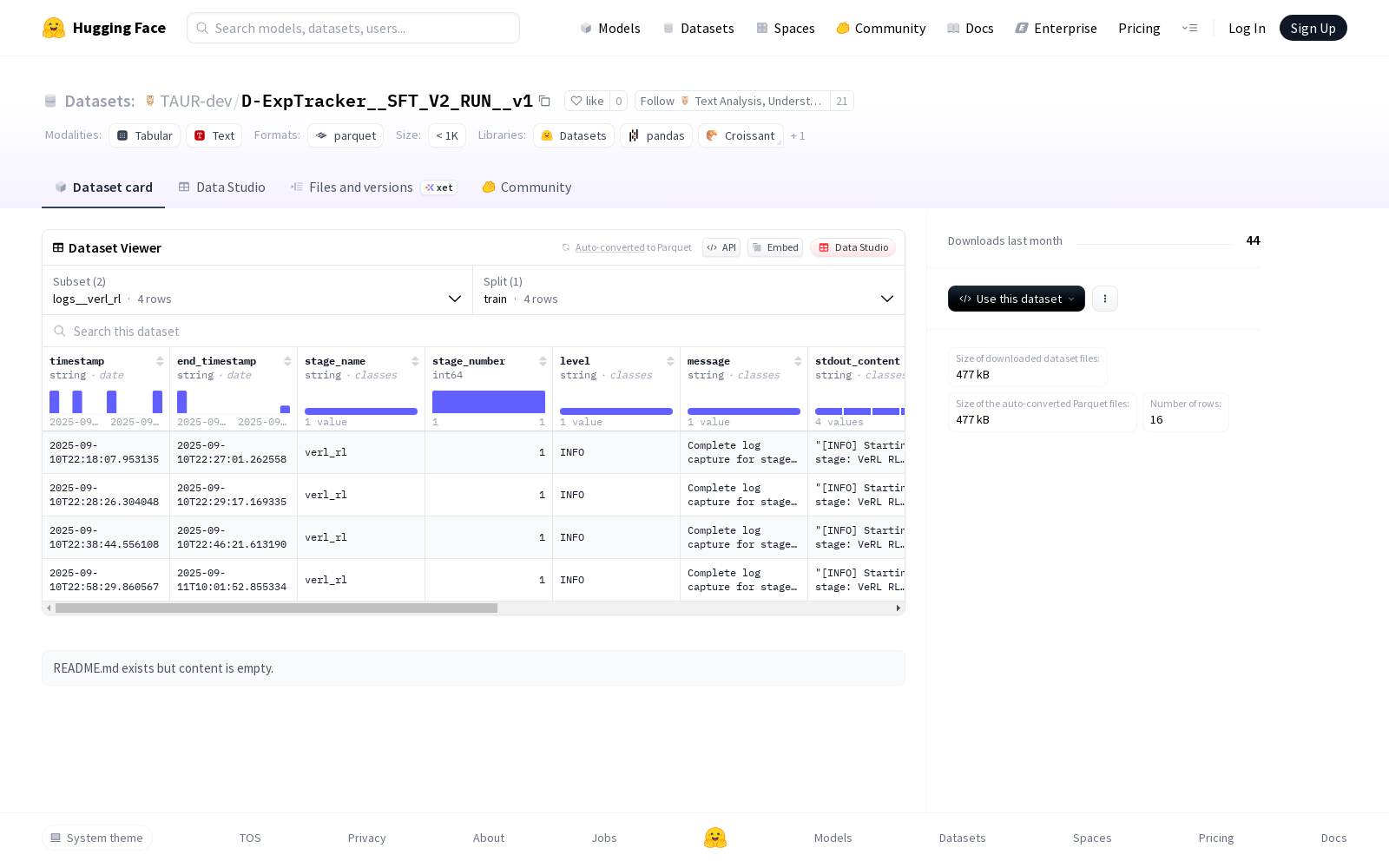Sort by the message column arrows
1389x868 pixels.
(x=798, y=361)
